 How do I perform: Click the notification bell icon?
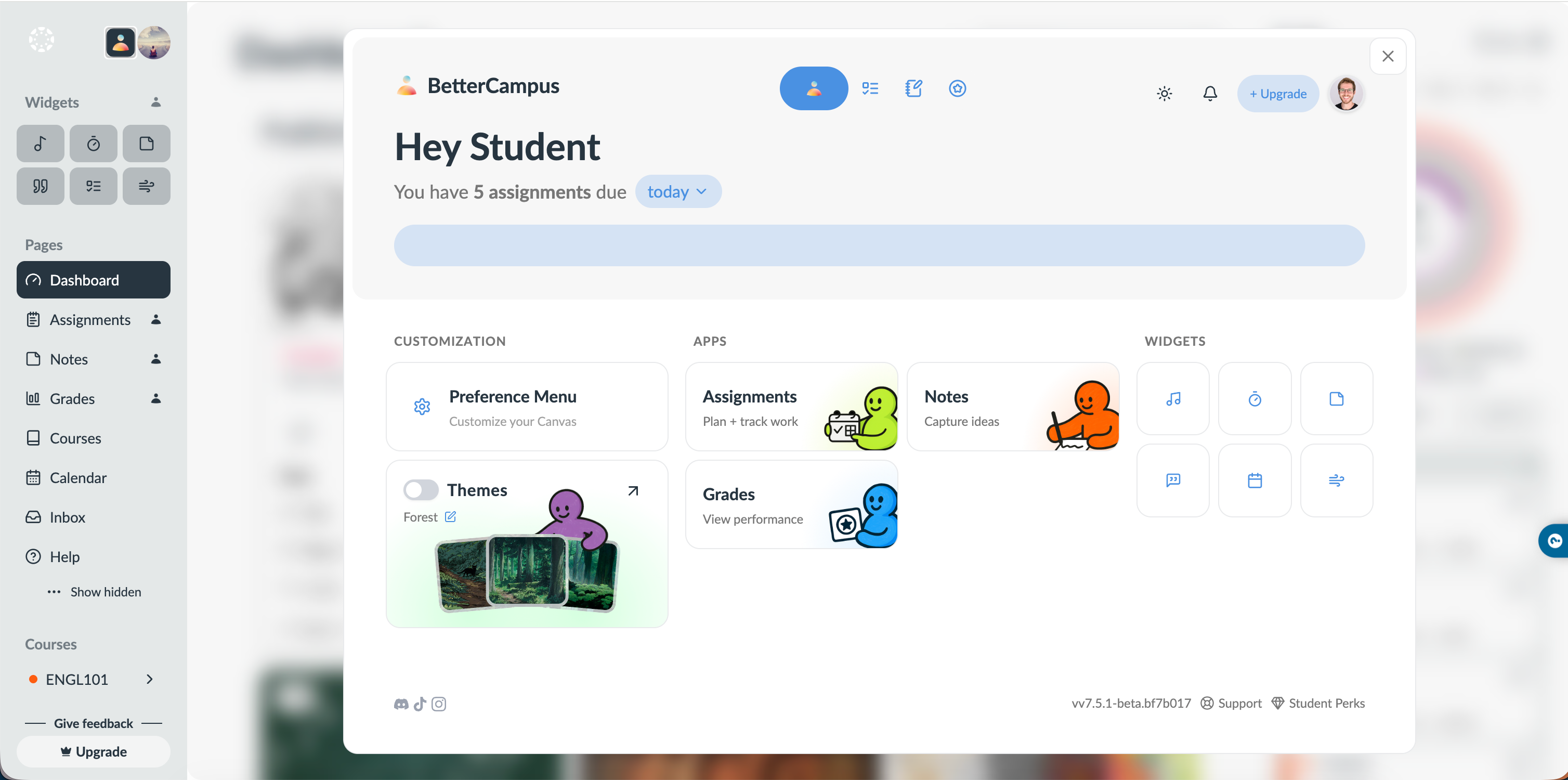tap(1209, 93)
